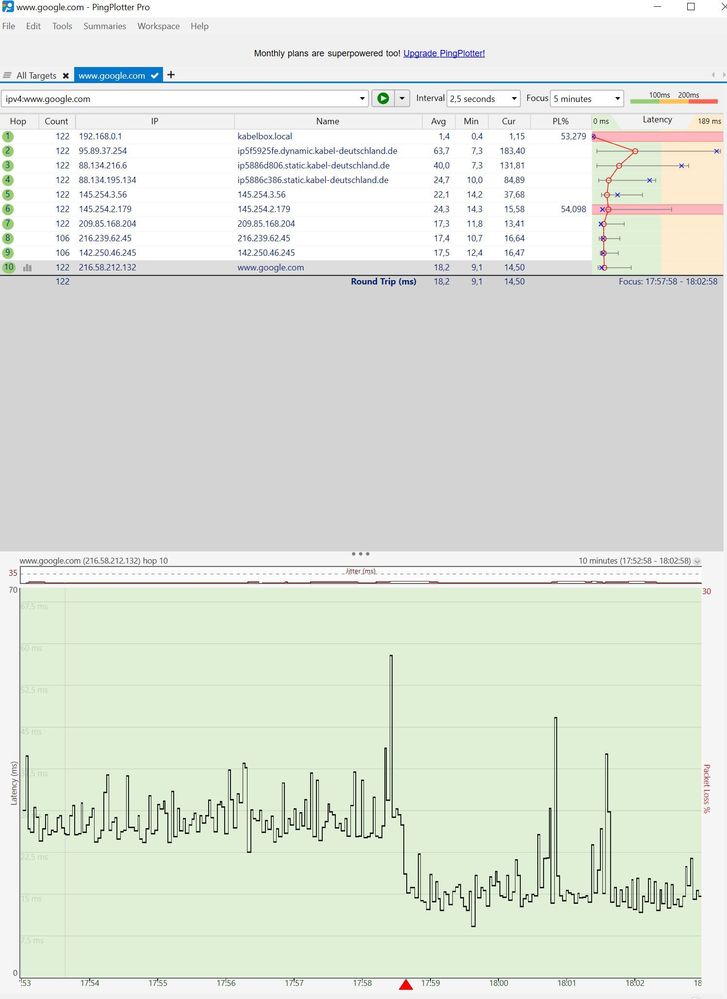Select hop 10 green circle icon
Screen dimensions: 727x999
8,268
